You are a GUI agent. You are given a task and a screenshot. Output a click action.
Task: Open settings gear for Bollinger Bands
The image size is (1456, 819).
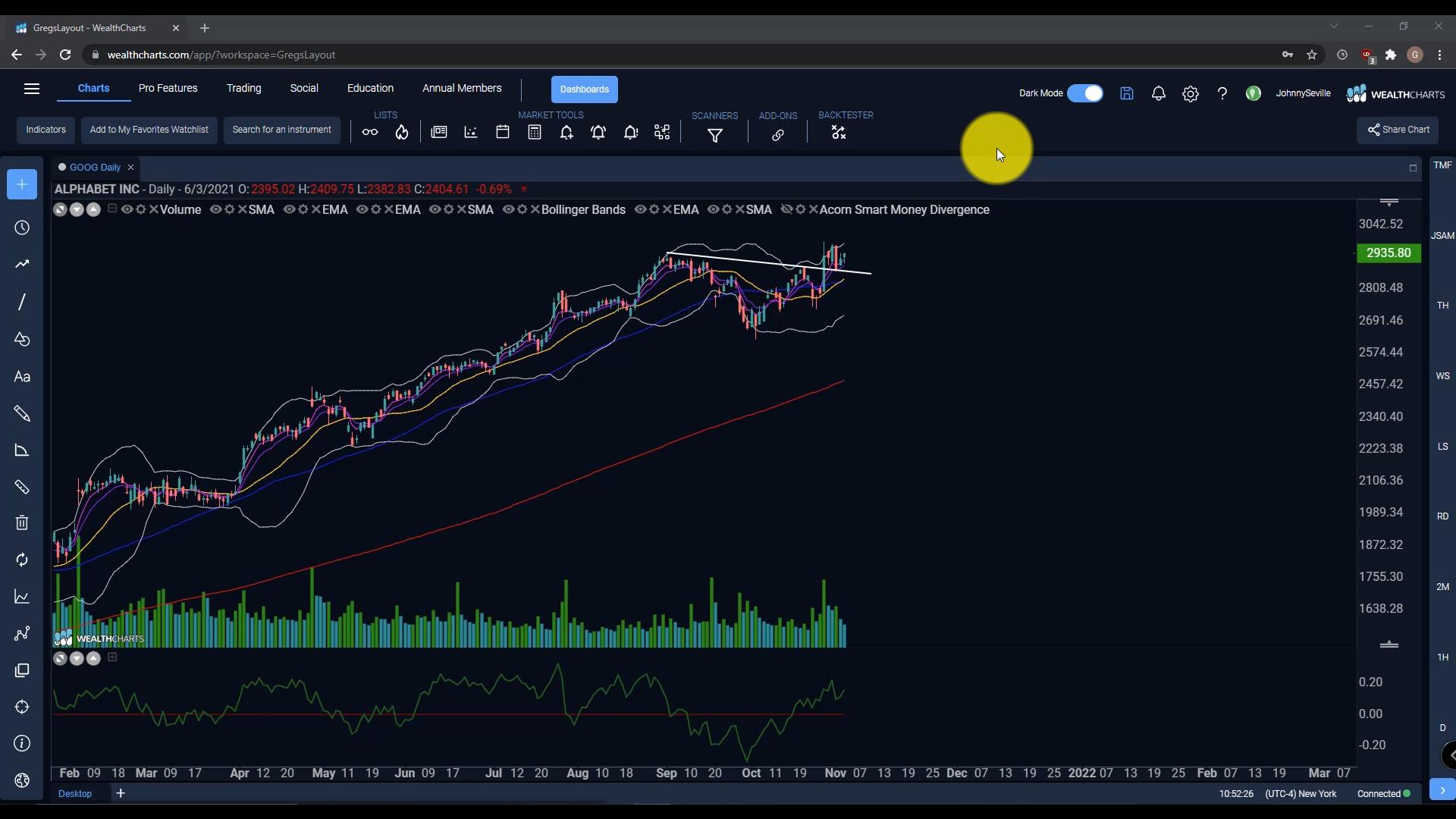click(x=522, y=209)
